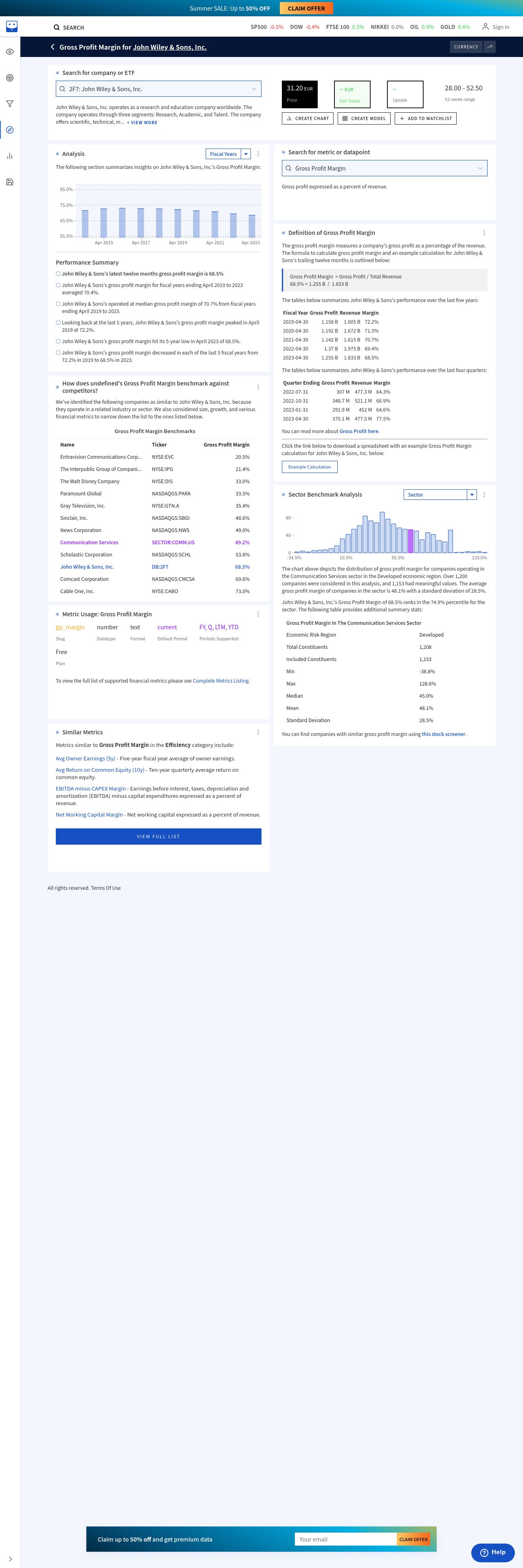523x1568 pixels.
Task: Click CLAIM OFFER in the top banner
Action: pos(306,9)
